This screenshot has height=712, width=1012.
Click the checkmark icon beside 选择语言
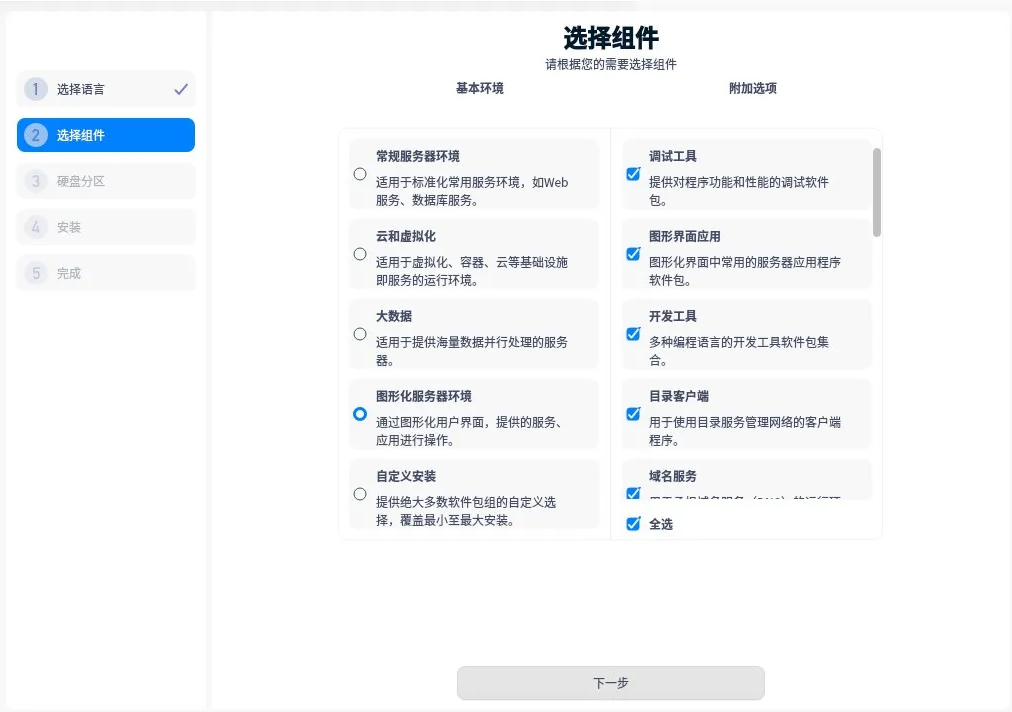(181, 89)
